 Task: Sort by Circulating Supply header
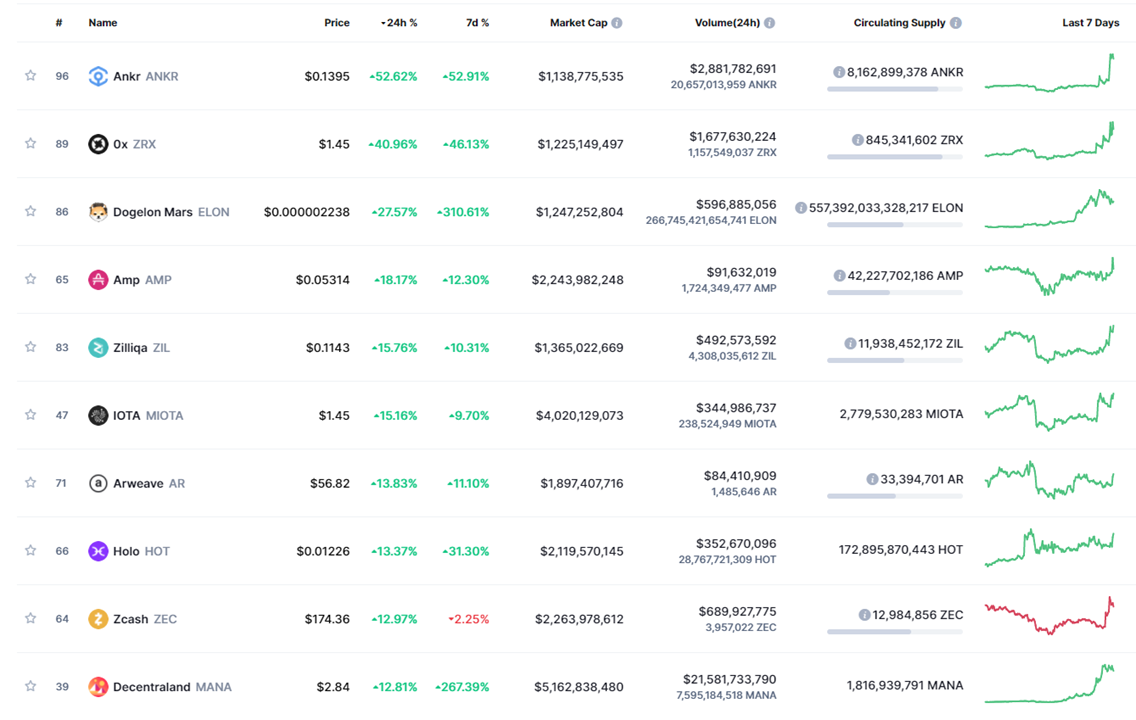click(x=899, y=23)
